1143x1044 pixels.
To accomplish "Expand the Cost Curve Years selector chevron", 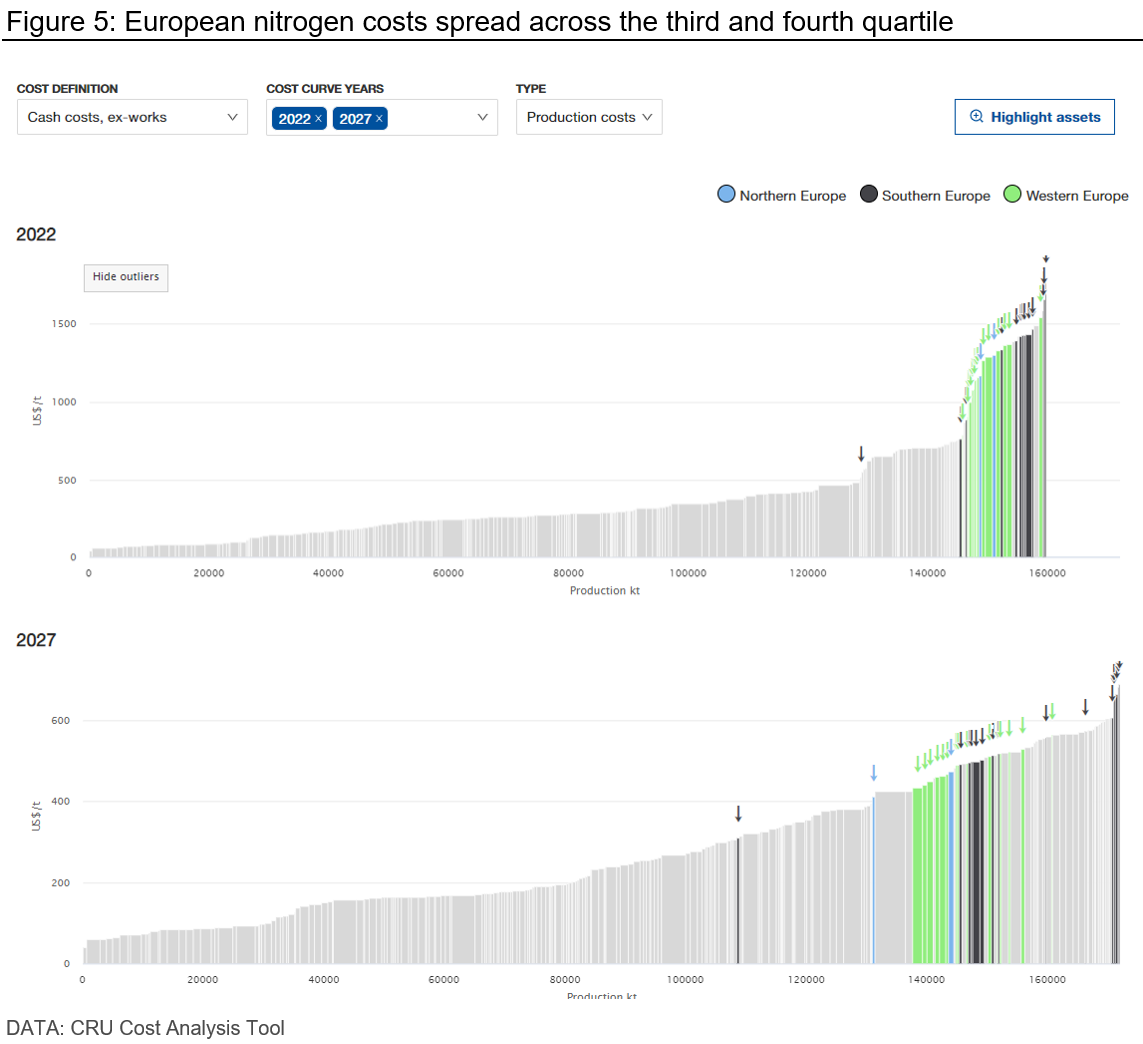I will click(482, 117).
